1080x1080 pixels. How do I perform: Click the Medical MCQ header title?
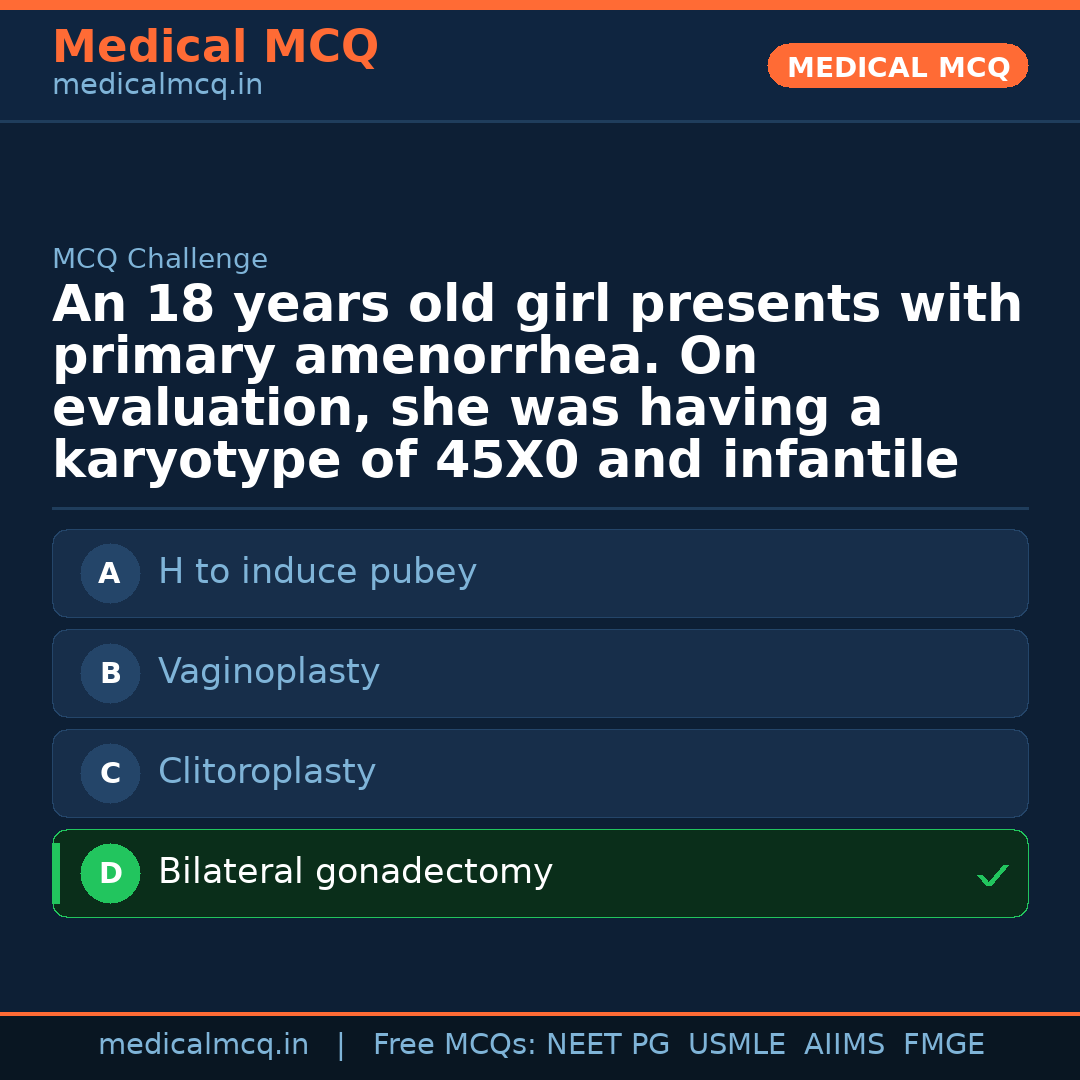[215, 47]
